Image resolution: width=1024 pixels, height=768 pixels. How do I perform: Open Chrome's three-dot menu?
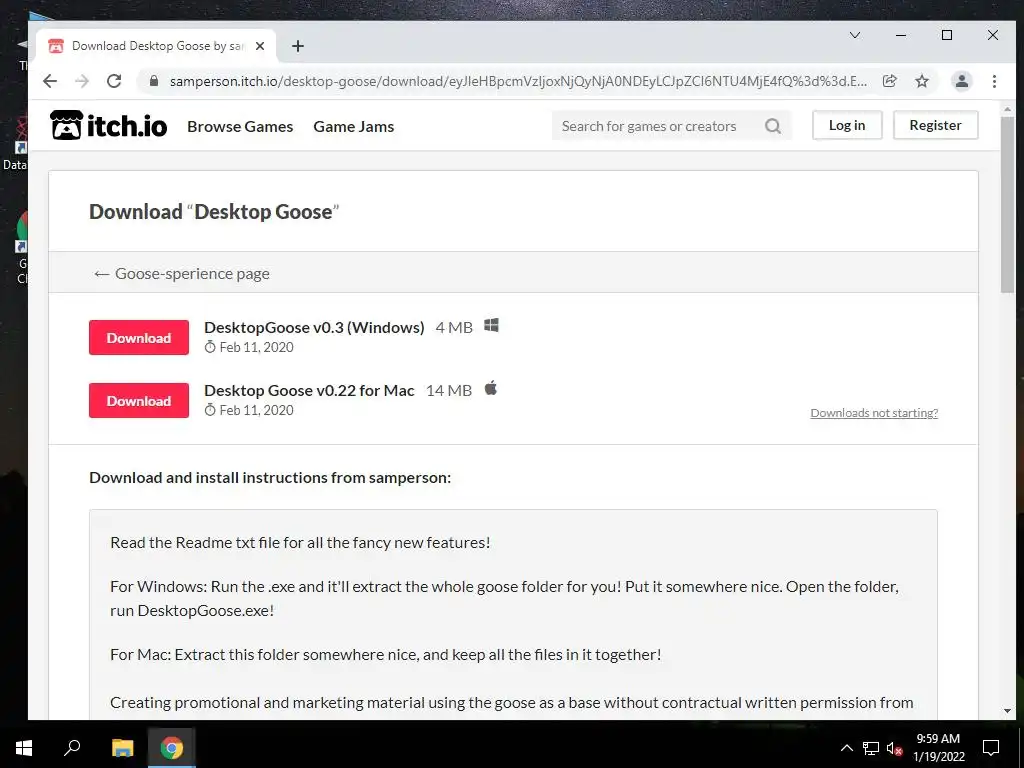(994, 81)
